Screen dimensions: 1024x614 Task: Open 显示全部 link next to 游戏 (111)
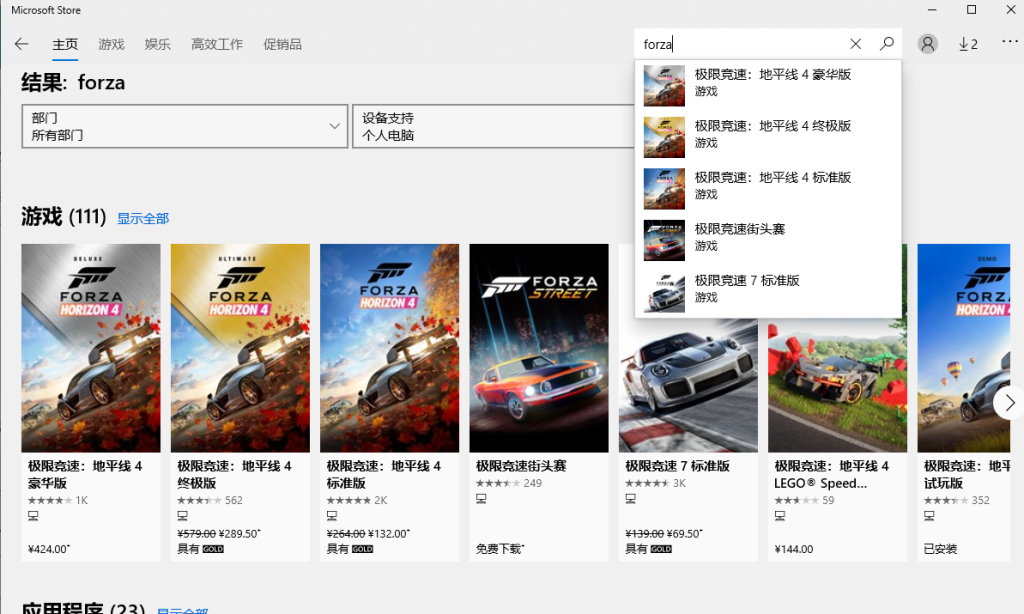143,218
